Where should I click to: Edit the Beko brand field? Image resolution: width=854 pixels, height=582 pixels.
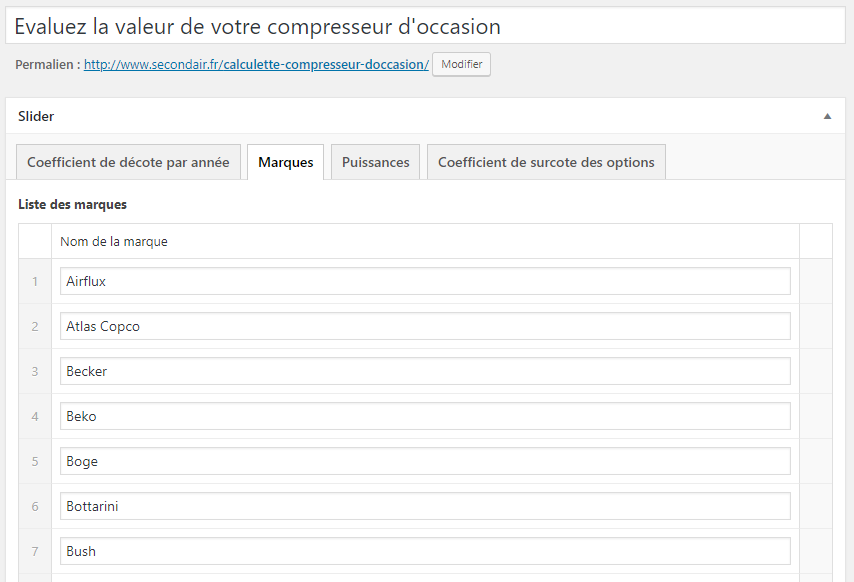[425, 416]
